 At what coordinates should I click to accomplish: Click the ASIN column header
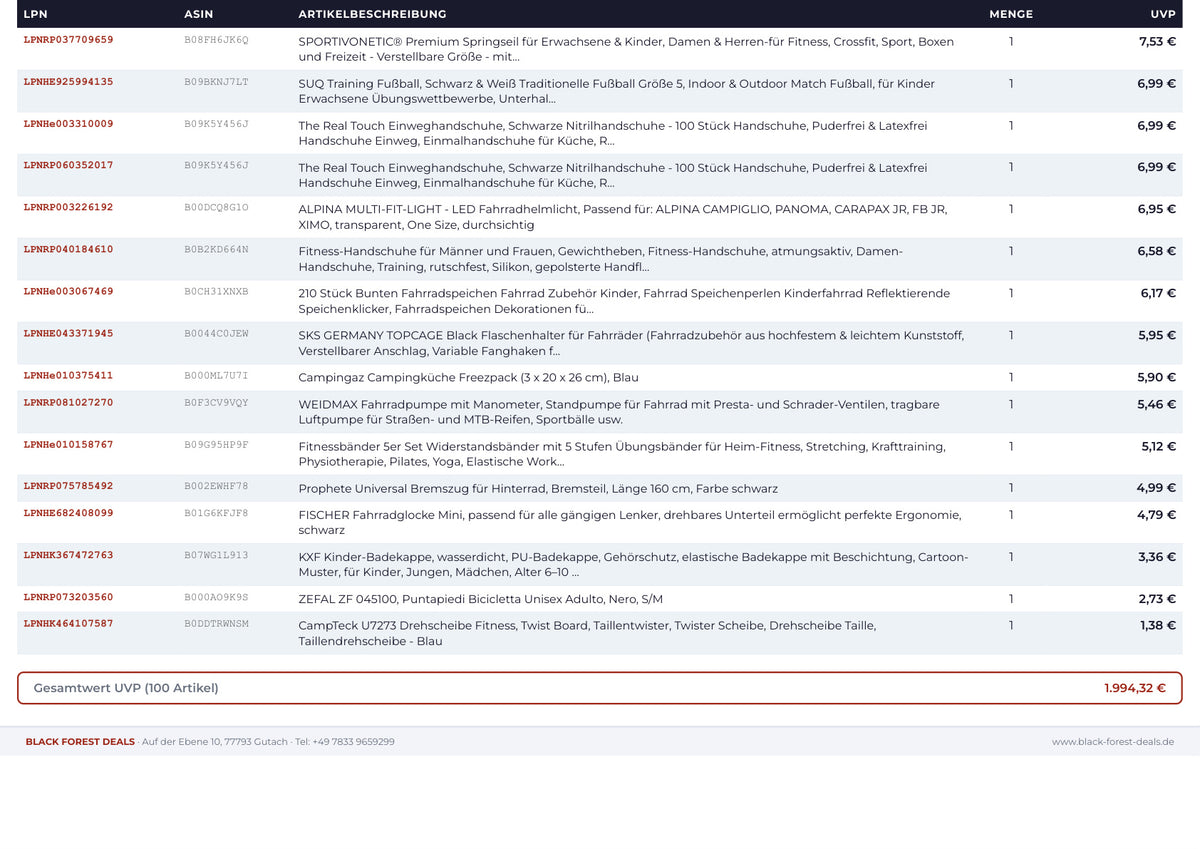pyautogui.click(x=199, y=14)
